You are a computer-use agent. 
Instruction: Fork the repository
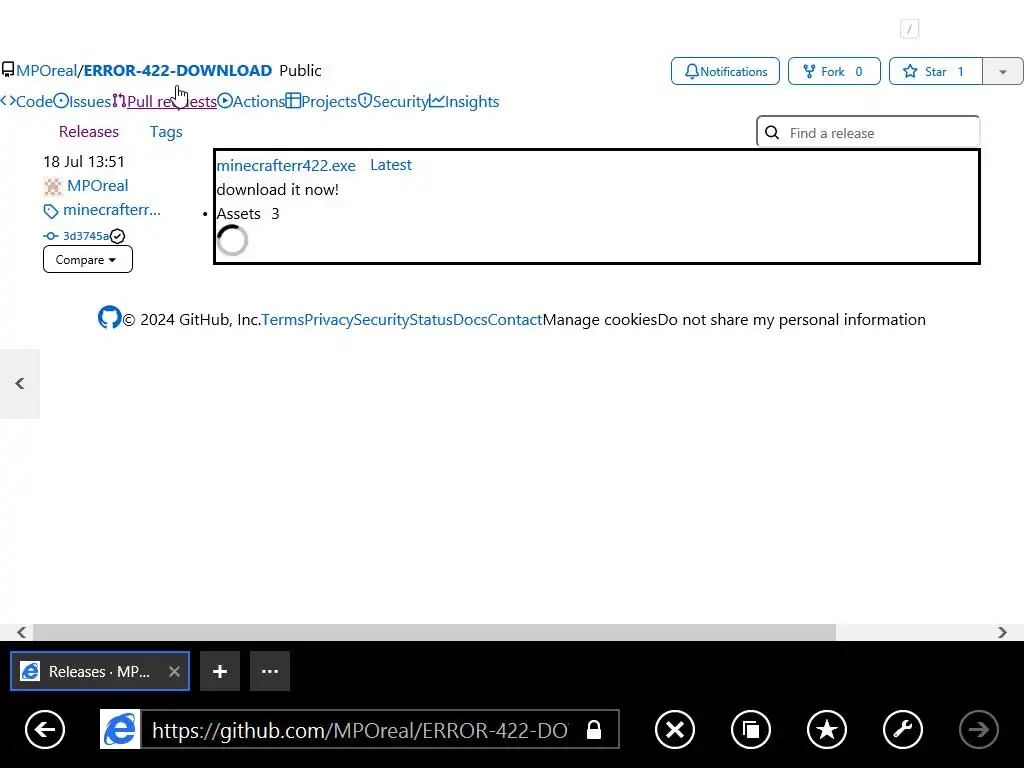coord(834,71)
